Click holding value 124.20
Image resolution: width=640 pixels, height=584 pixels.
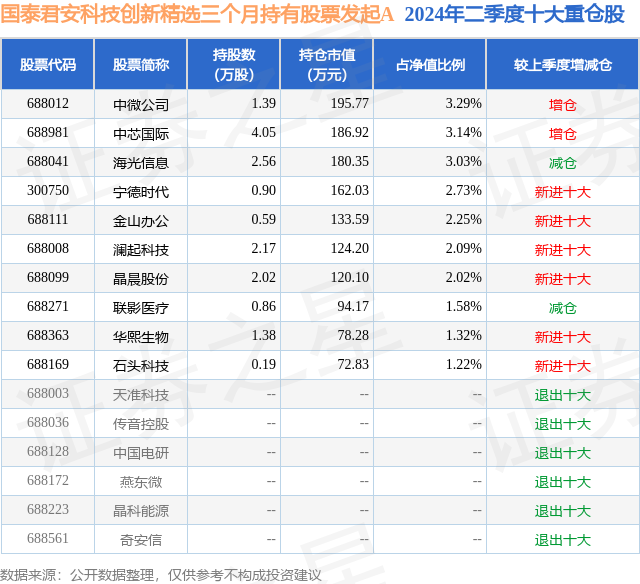coord(349,249)
